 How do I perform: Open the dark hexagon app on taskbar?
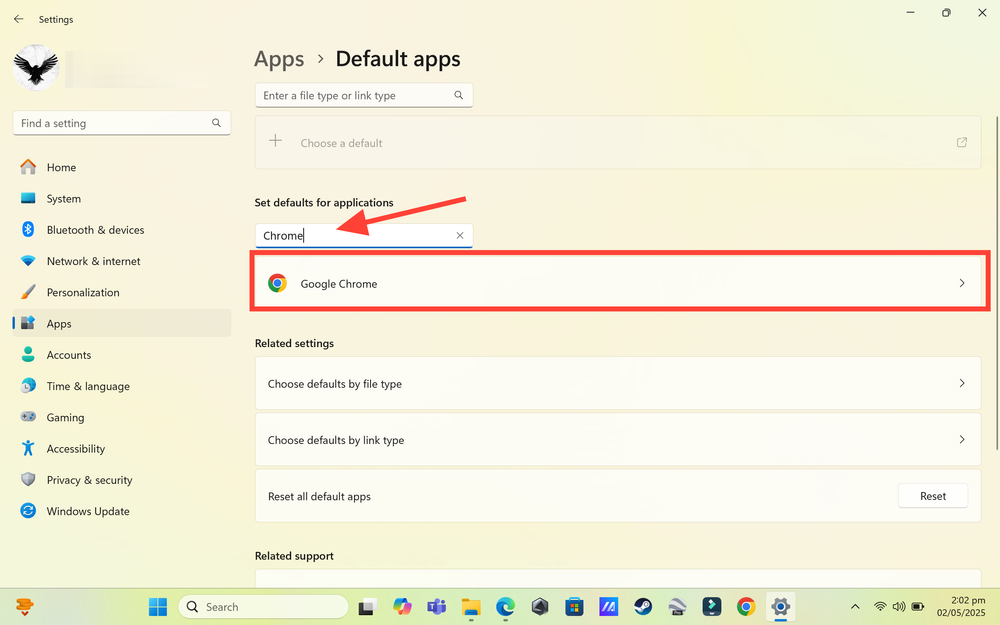point(540,607)
